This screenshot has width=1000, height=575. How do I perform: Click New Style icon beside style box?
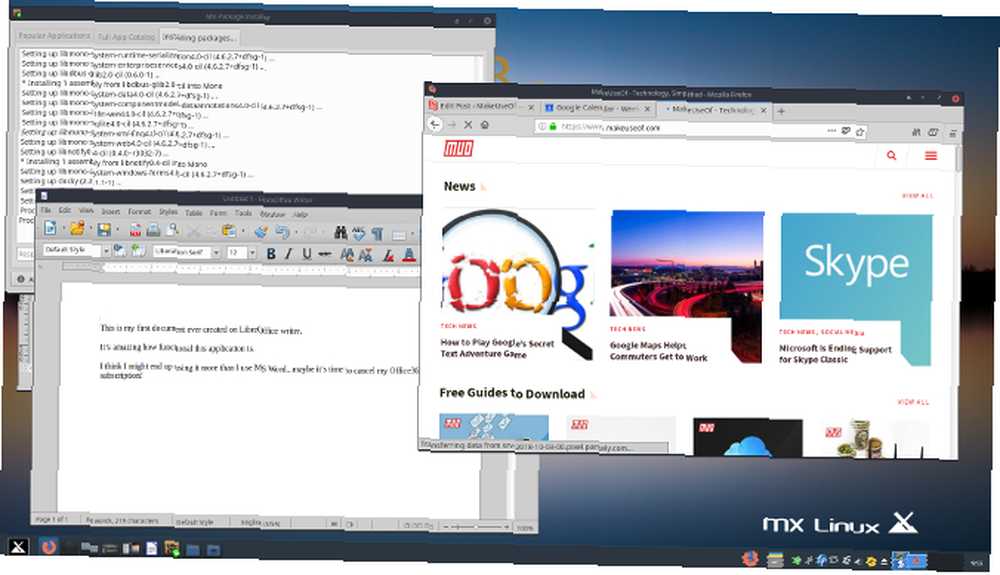click(138, 251)
